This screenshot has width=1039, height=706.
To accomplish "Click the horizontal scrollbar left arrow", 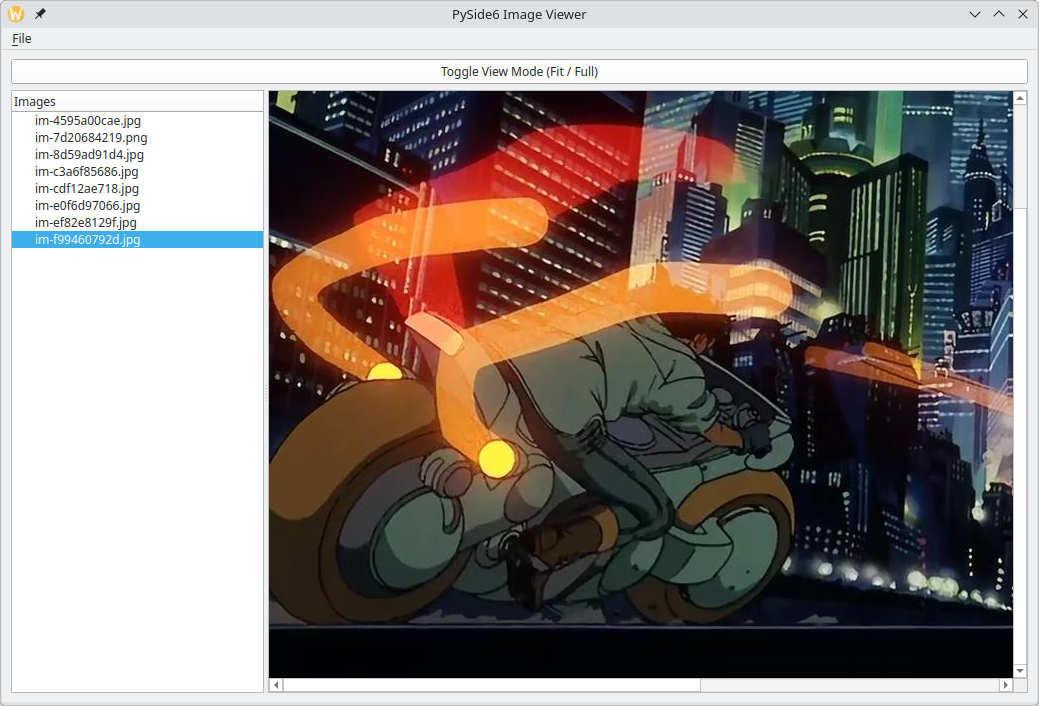I will pyautogui.click(x=277, y=685).
